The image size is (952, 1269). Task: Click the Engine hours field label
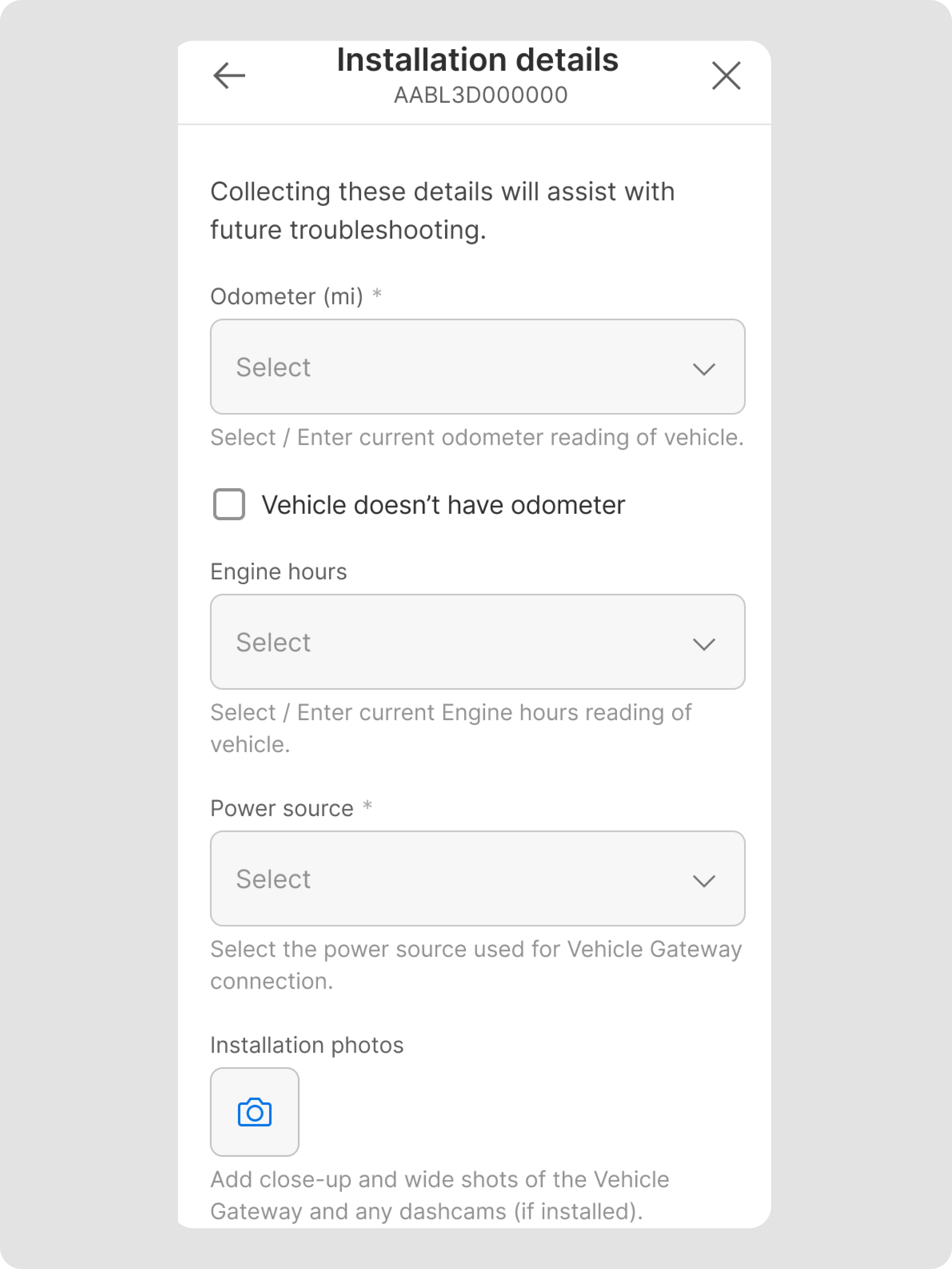[x=279, y=572]
